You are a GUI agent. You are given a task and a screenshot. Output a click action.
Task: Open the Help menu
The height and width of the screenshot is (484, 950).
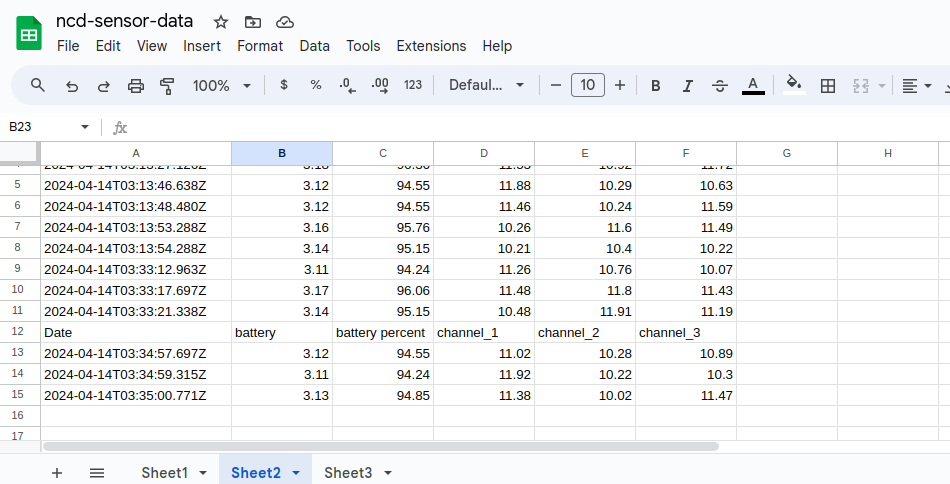[497, 46]
